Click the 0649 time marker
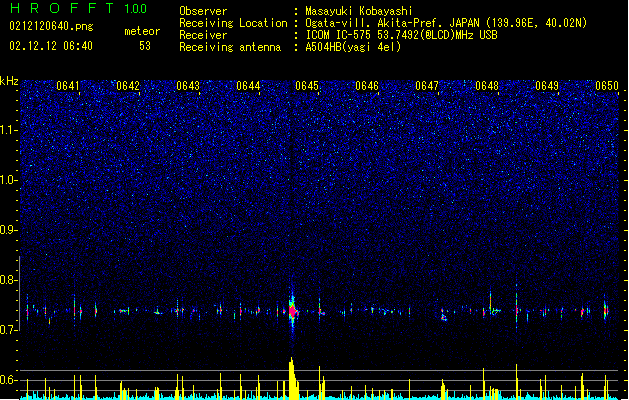 547,86
